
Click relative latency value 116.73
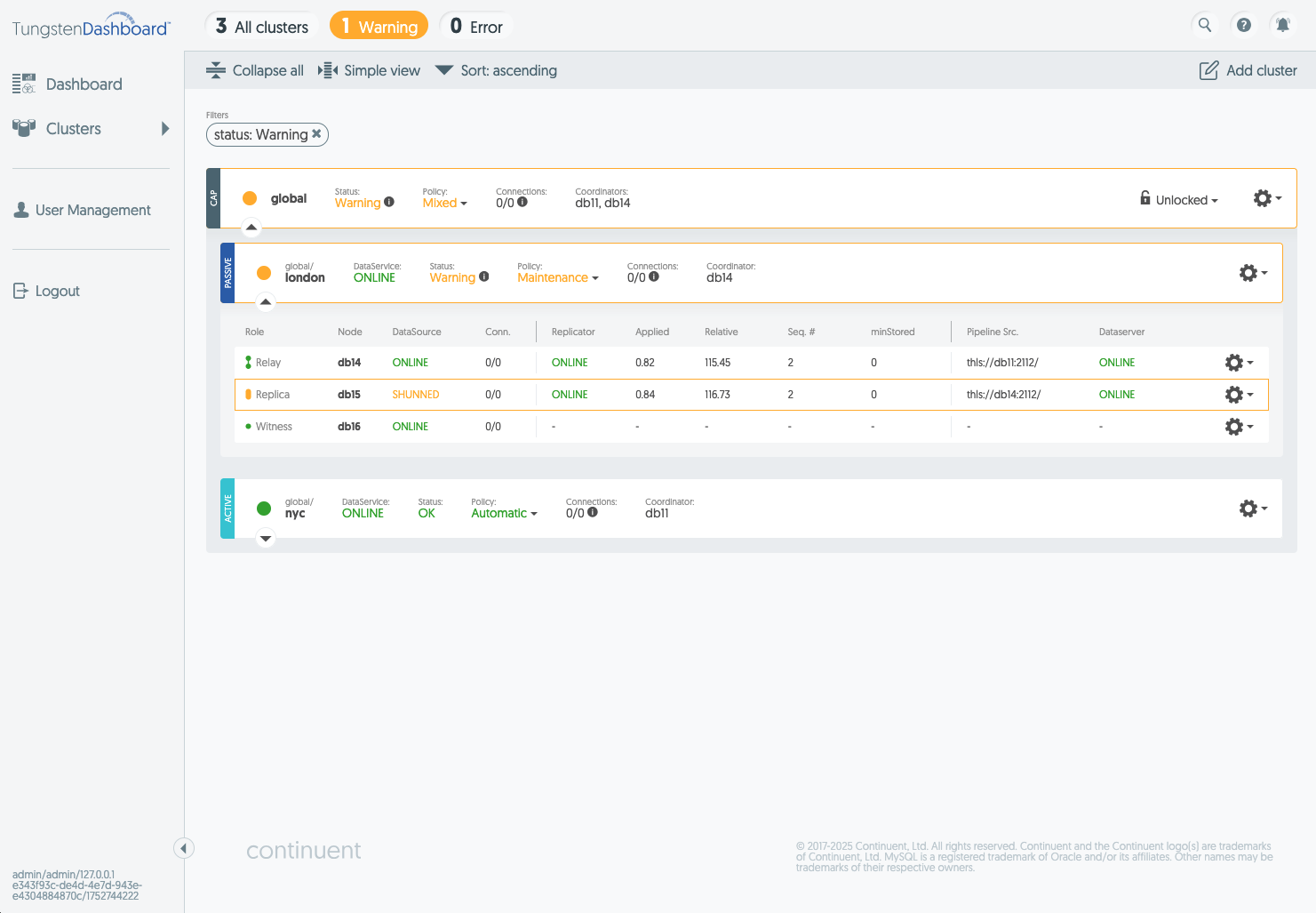(717, 395)
